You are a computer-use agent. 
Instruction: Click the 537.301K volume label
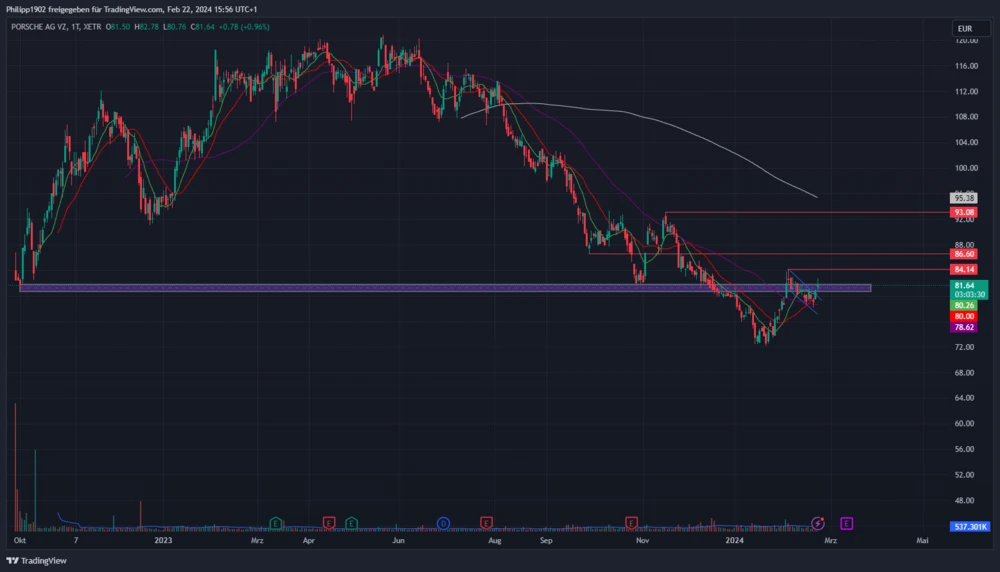click(969, 526)
